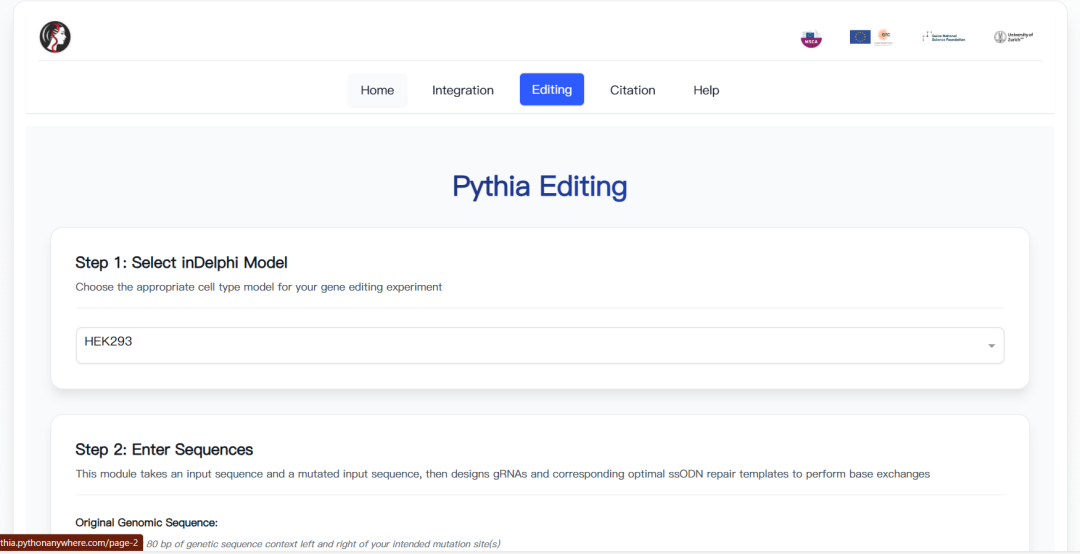Click the inDelphi model dropdown arrow

pos(991,346)
